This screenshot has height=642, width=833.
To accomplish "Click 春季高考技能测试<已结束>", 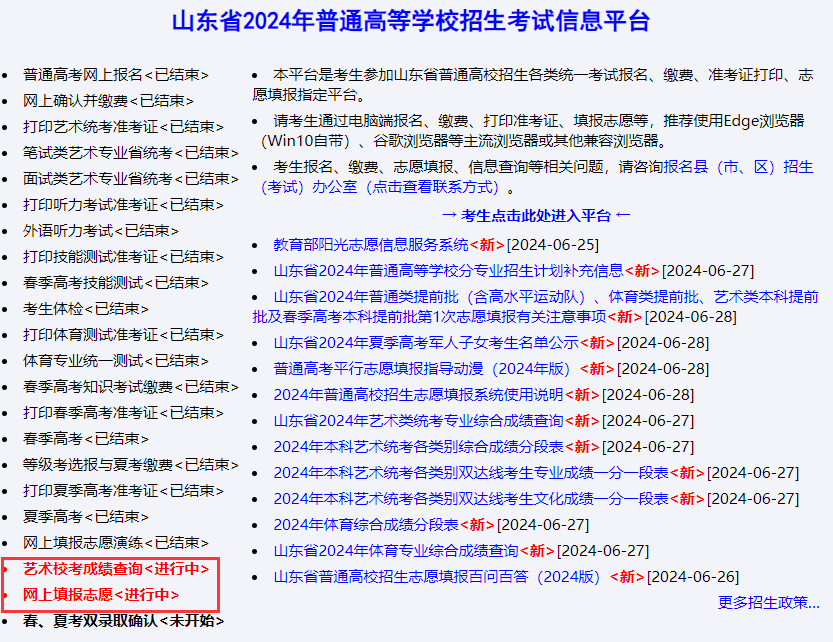I will pos(115,283).
